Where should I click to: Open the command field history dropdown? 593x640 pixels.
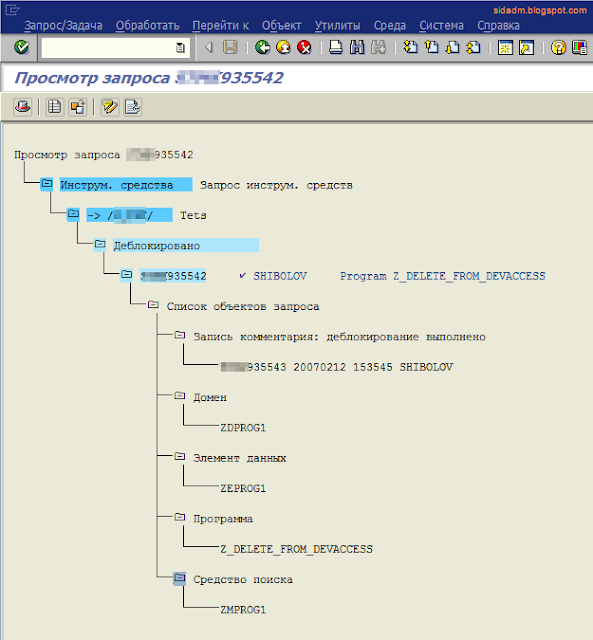pos(180,48)
